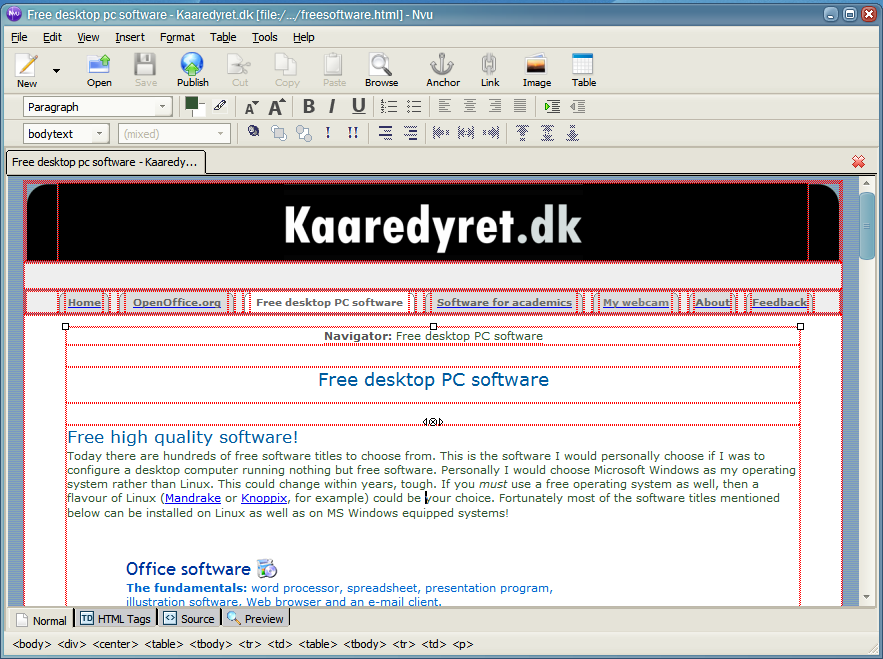Image resolution: width=883 pixels, height=659 pixels.
Task: Toggle italic formatting
Action: coord(332,106)
